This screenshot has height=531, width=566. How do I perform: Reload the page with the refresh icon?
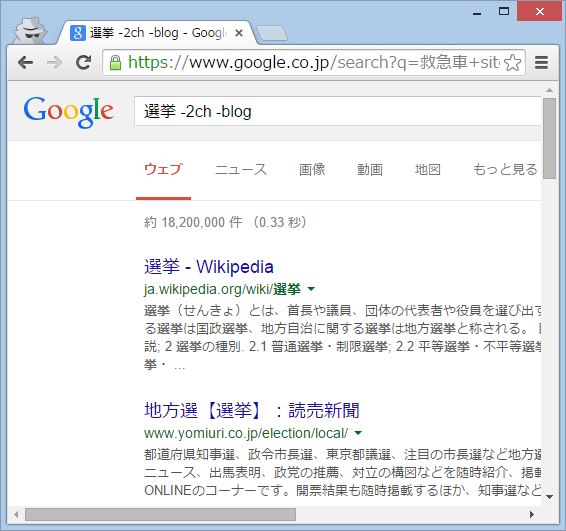point(83,62)
